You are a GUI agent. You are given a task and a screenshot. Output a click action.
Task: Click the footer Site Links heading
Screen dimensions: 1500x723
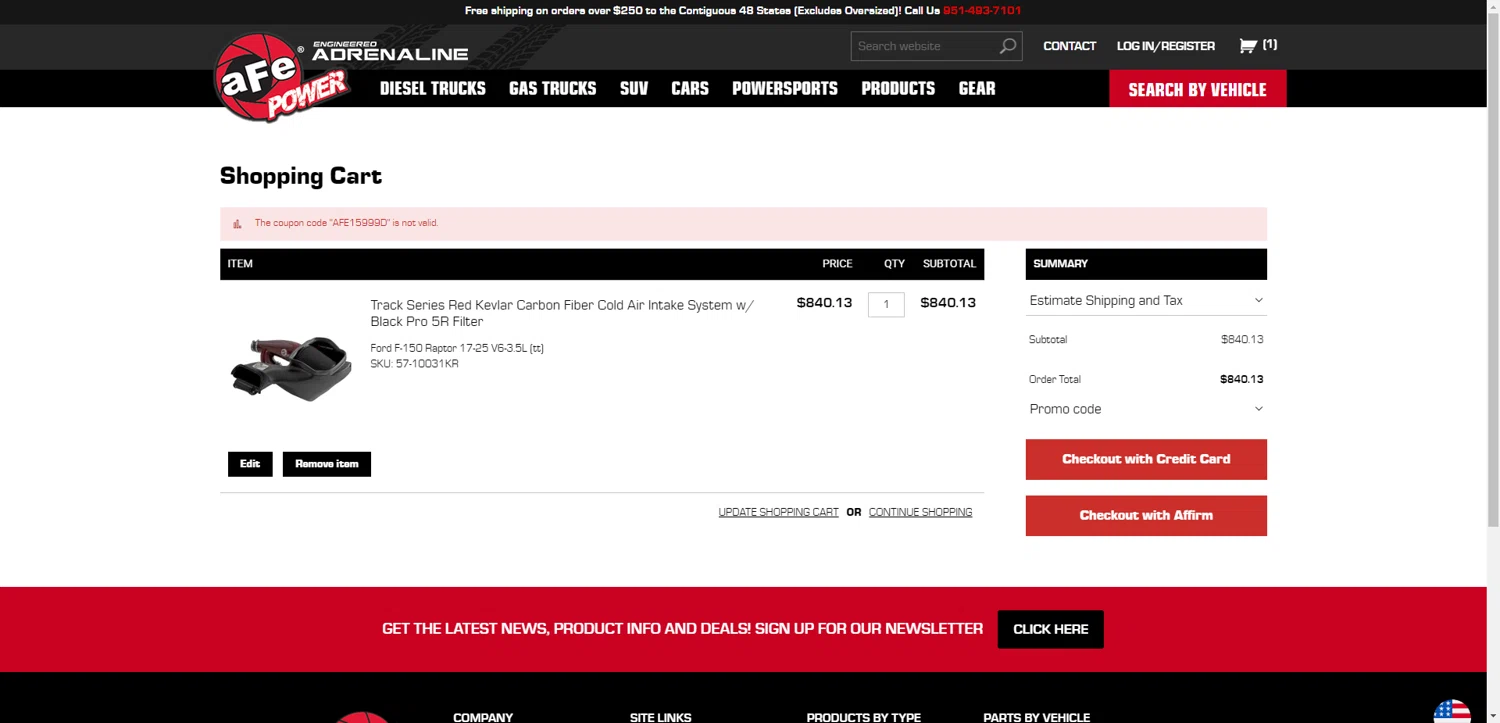pyautogui.click(x=660, y=717)
